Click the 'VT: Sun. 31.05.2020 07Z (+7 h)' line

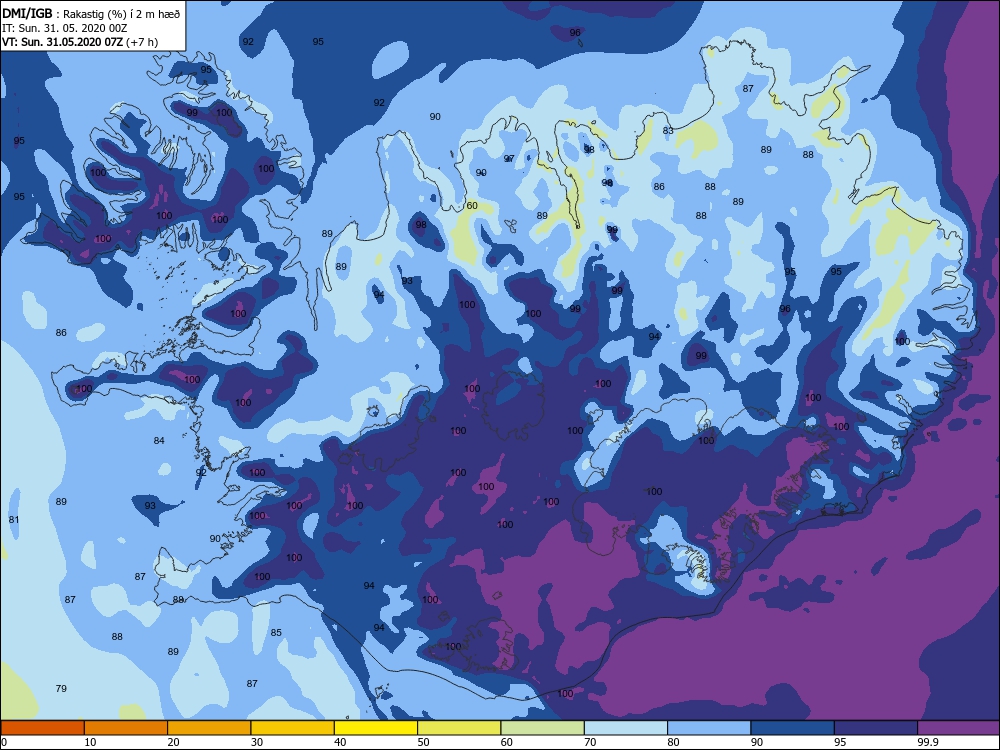(80, 42)
